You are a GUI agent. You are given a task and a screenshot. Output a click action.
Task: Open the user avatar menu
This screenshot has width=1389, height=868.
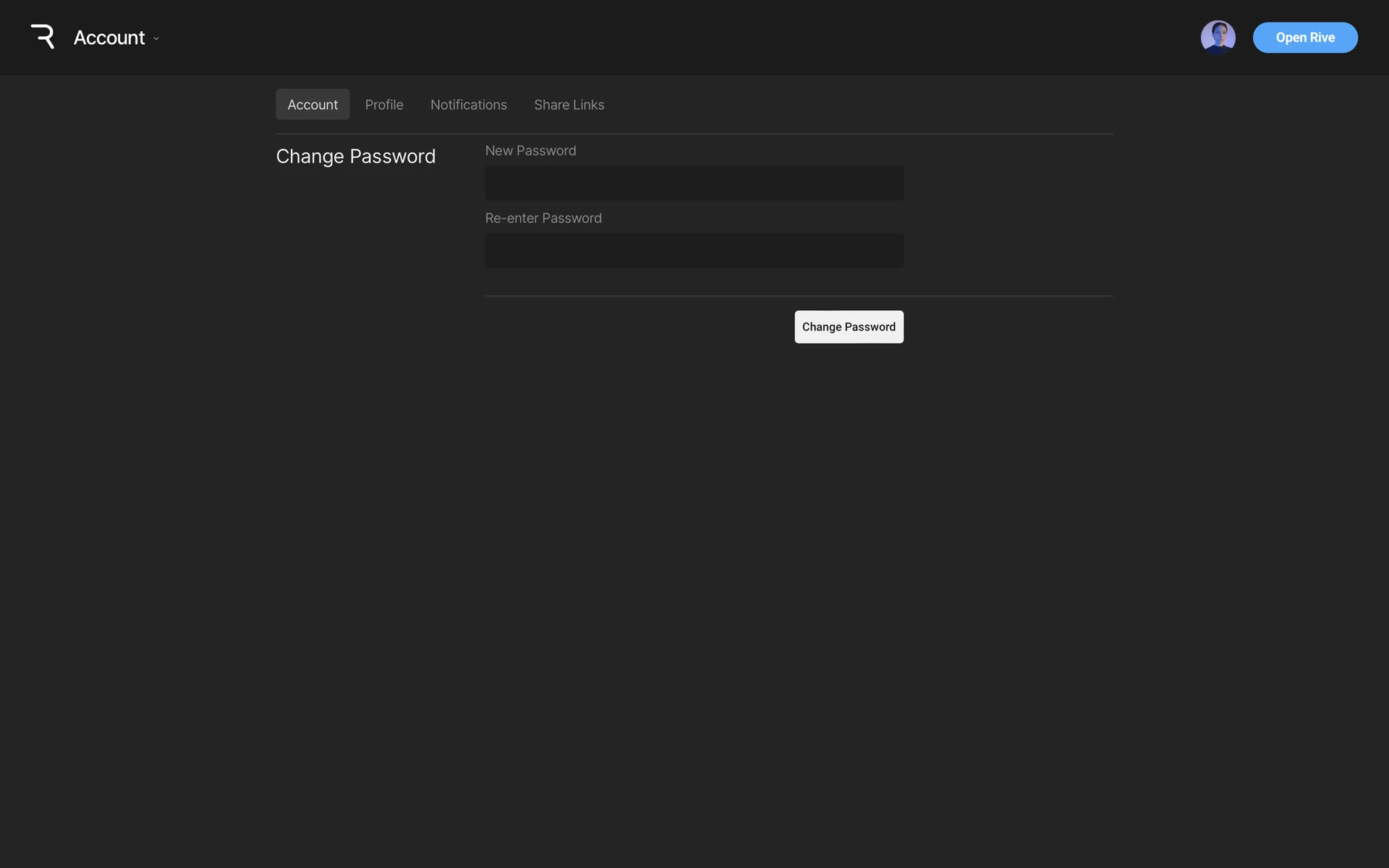pos(1218,38)
